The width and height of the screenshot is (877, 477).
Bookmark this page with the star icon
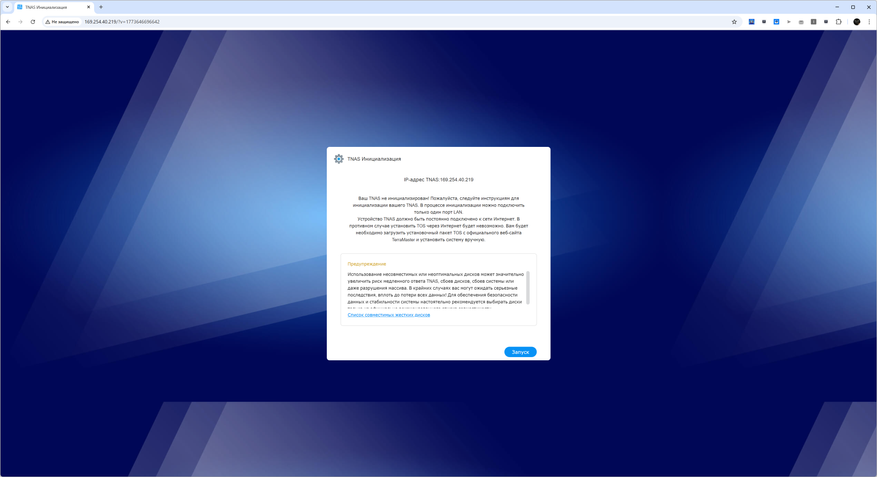(734, 22)
